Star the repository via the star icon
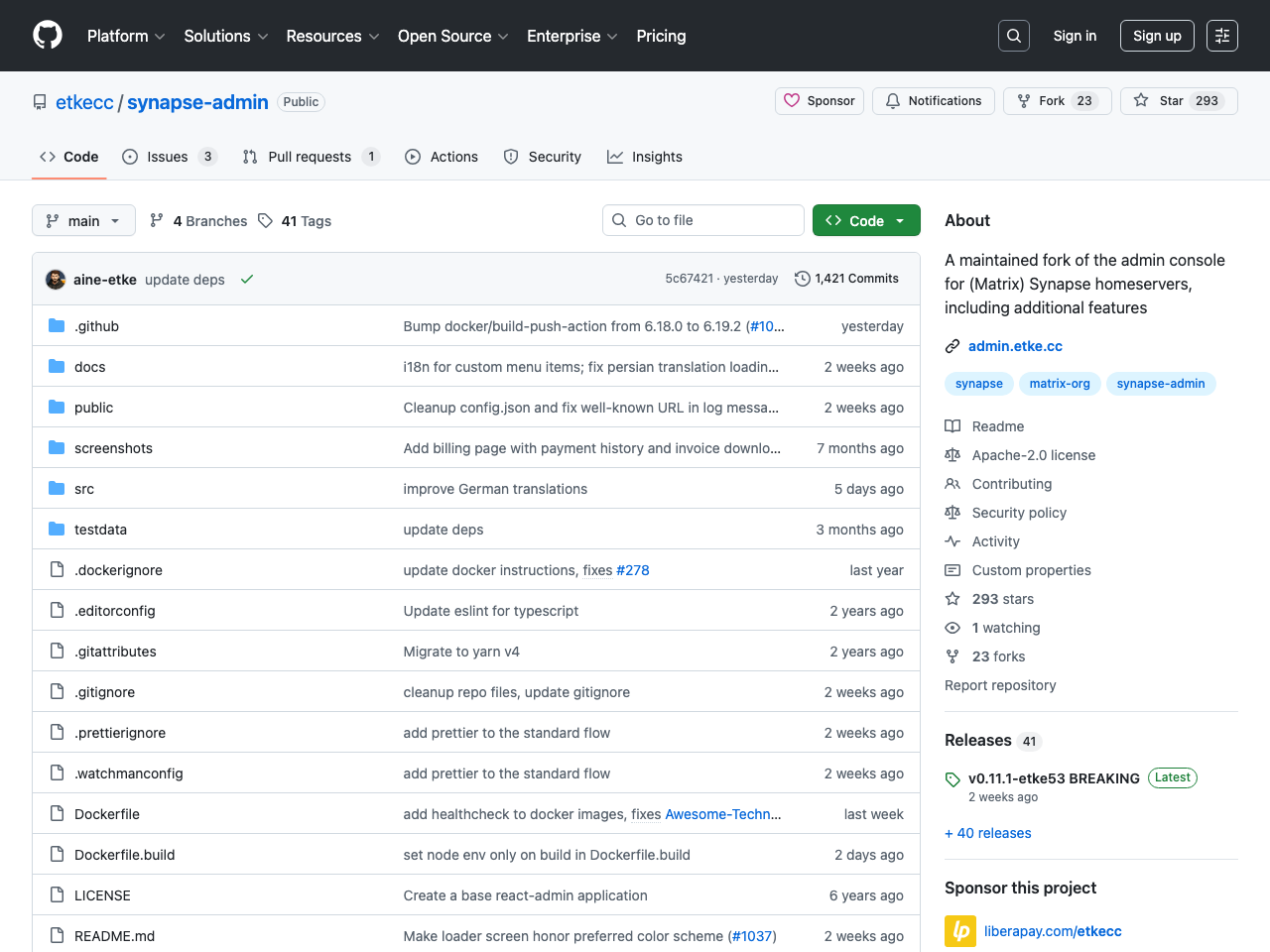 tap(1141, 100)
